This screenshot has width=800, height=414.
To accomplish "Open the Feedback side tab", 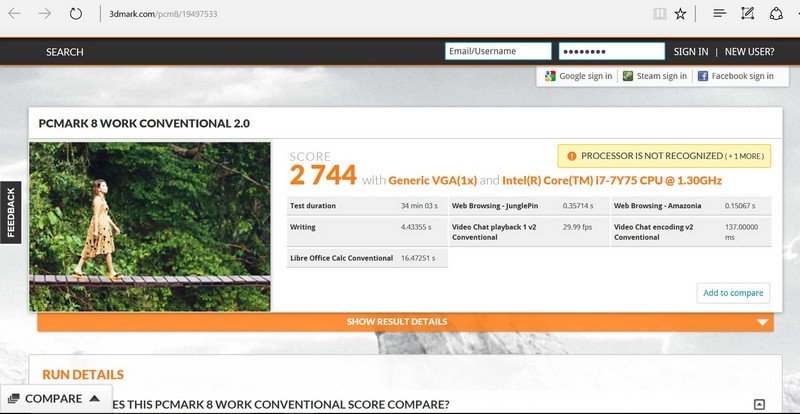I will pos(11,212).
